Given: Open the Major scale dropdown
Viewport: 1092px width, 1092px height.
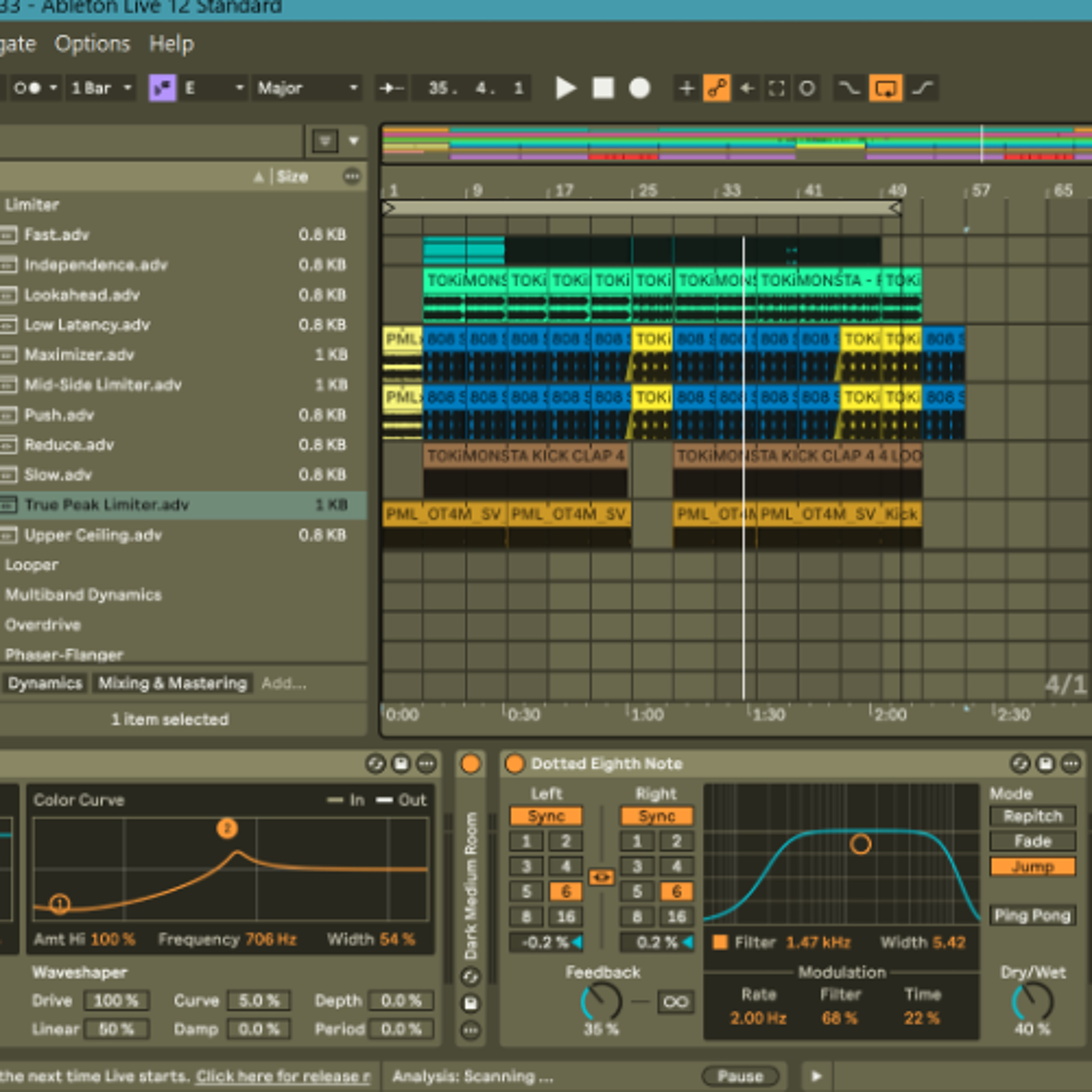Looking at the screenshot, I should tap(308, 88).
